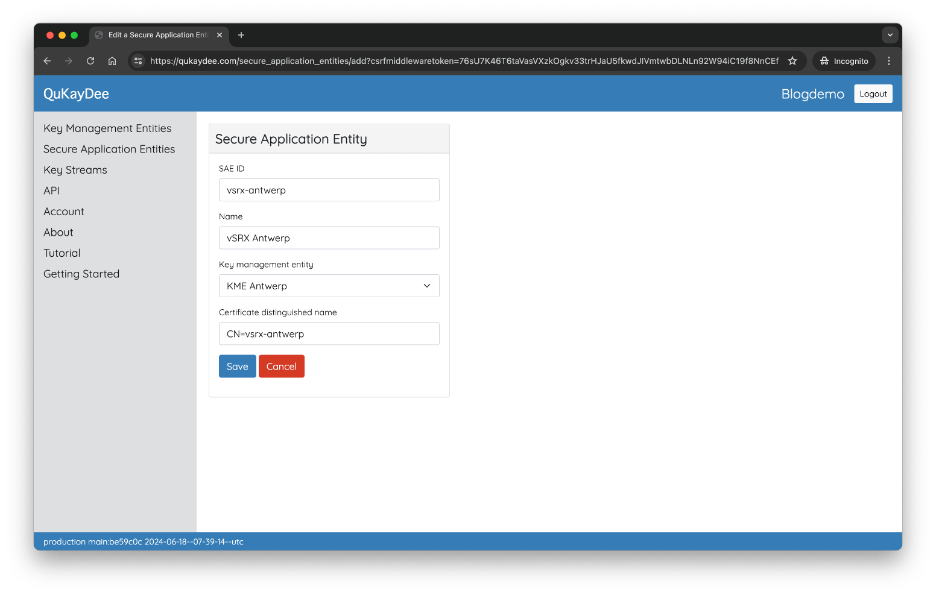The image size is (936, 596).
Task: Click the red Cancel button
Action: (281, 367)
